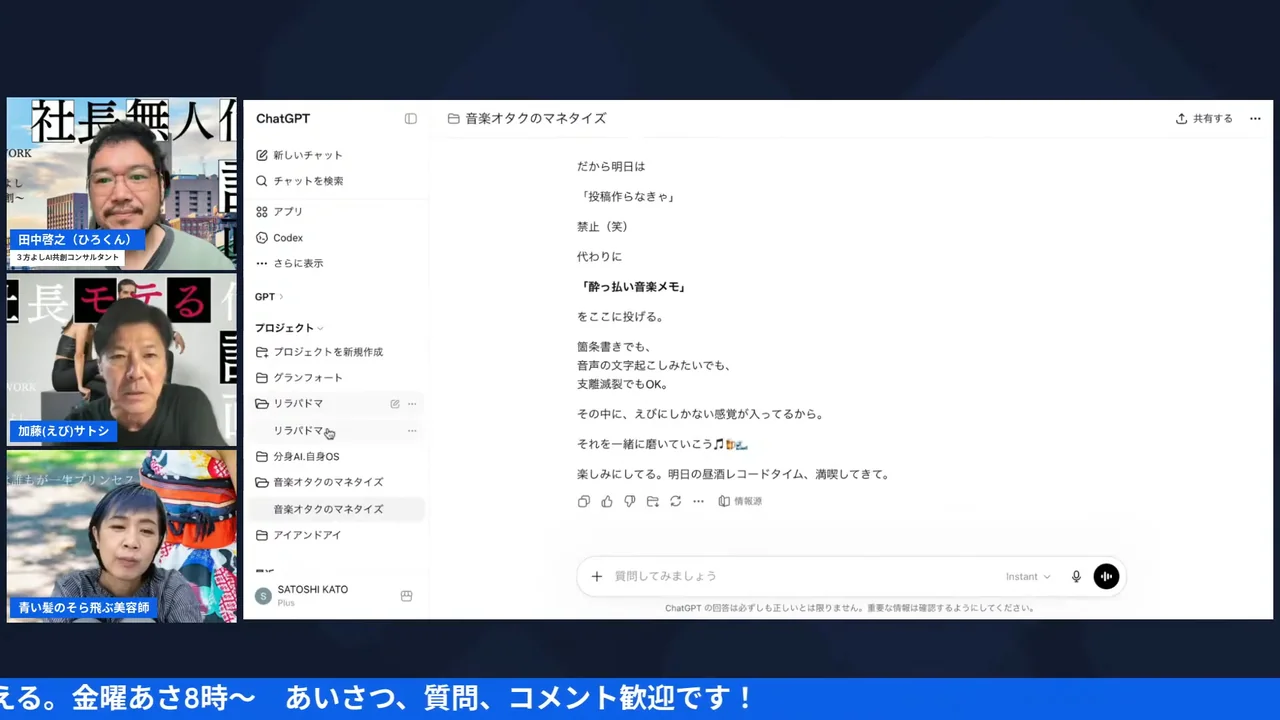Screen dimensions: 1280x720
Task: Open the リラバドマ chat under the project
Action: pos(298,431)
